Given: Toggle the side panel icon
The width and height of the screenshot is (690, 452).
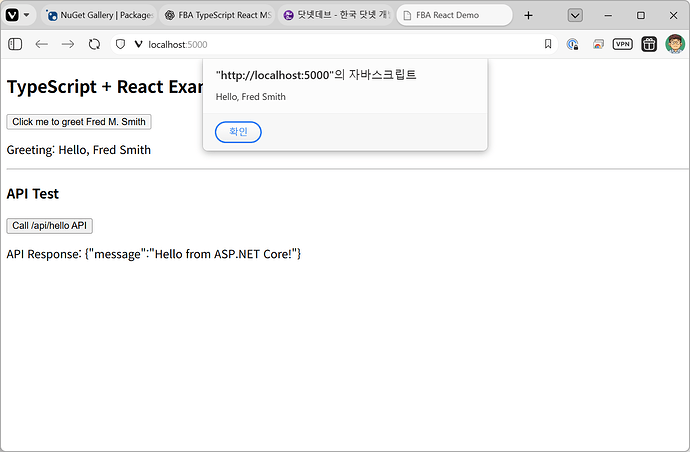Looking at the screenshot, I should 15,44.
